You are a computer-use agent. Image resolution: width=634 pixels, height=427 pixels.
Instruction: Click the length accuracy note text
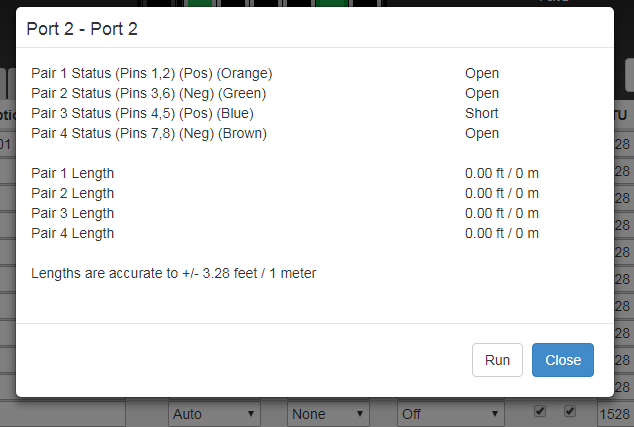[x=174, y=272]
